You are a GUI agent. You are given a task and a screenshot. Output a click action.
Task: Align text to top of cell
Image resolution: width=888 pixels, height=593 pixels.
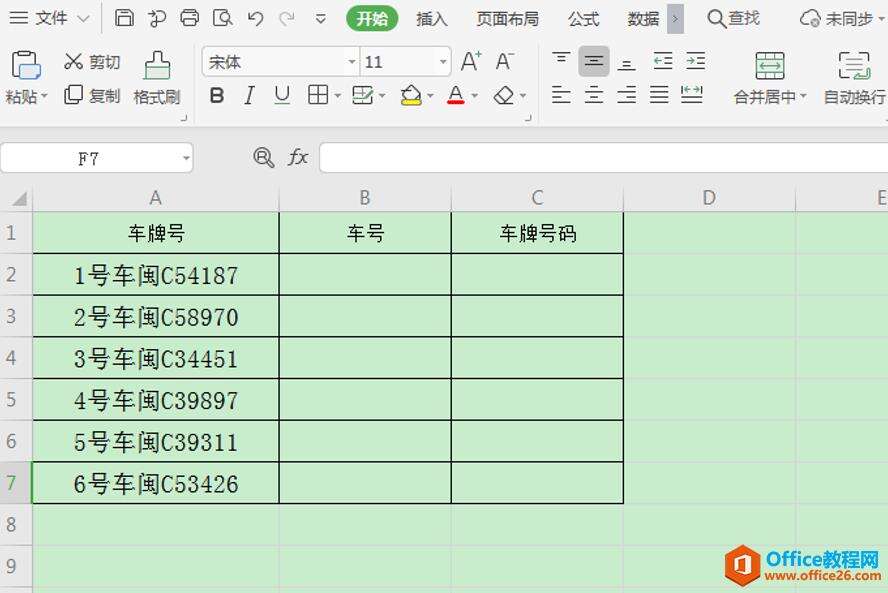[561, 60]
